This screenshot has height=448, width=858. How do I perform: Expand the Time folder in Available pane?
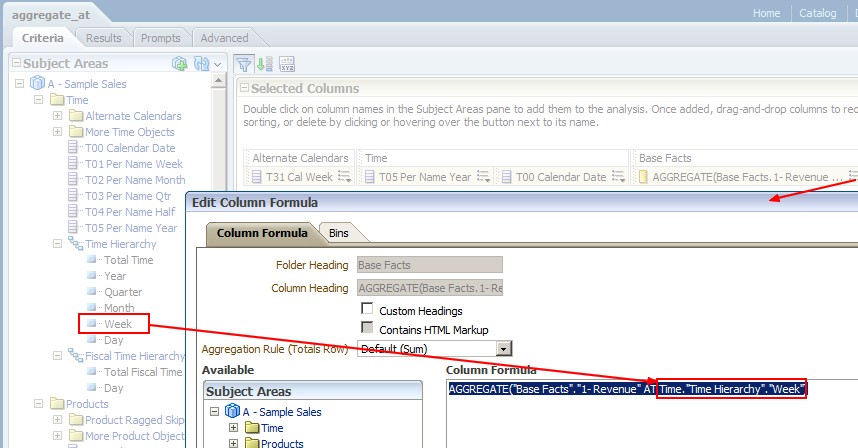(233, 428)
